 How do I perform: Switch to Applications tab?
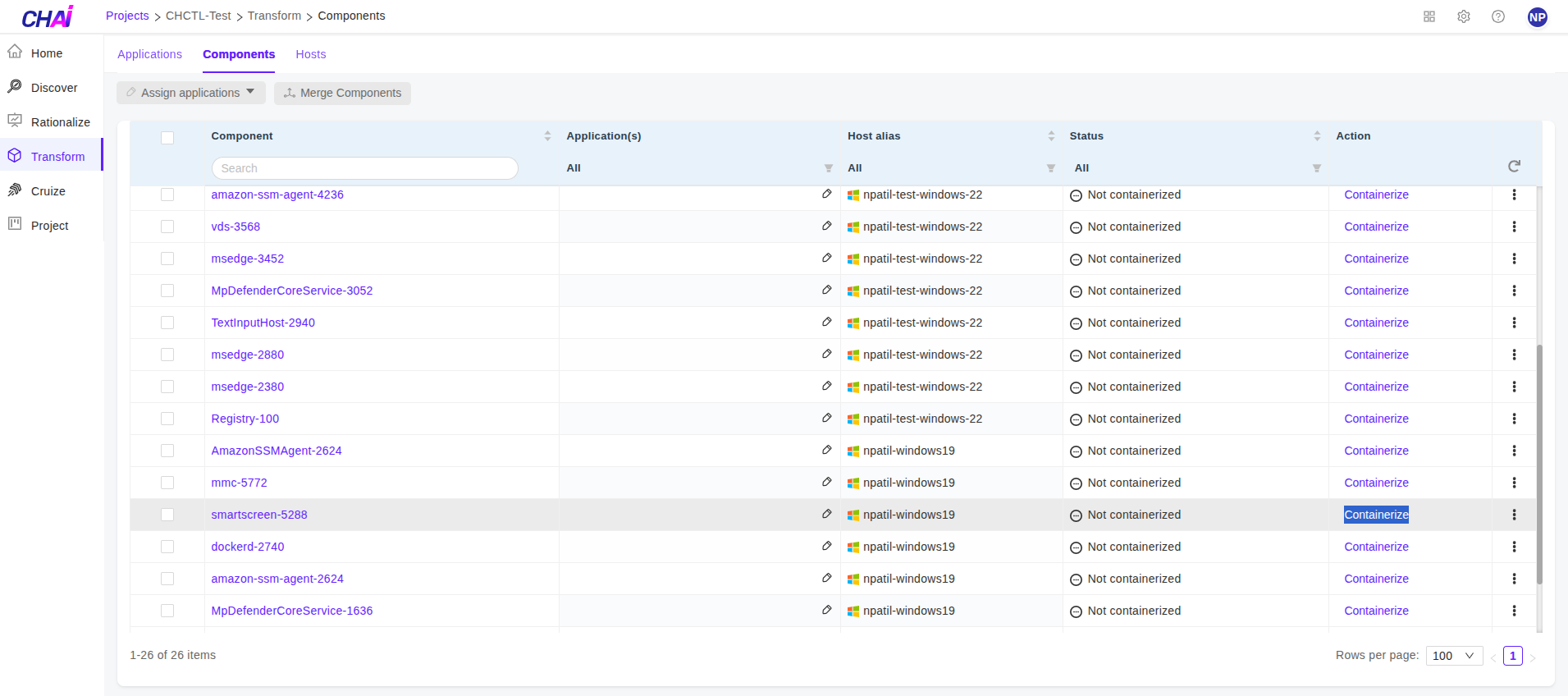(149, 54)
